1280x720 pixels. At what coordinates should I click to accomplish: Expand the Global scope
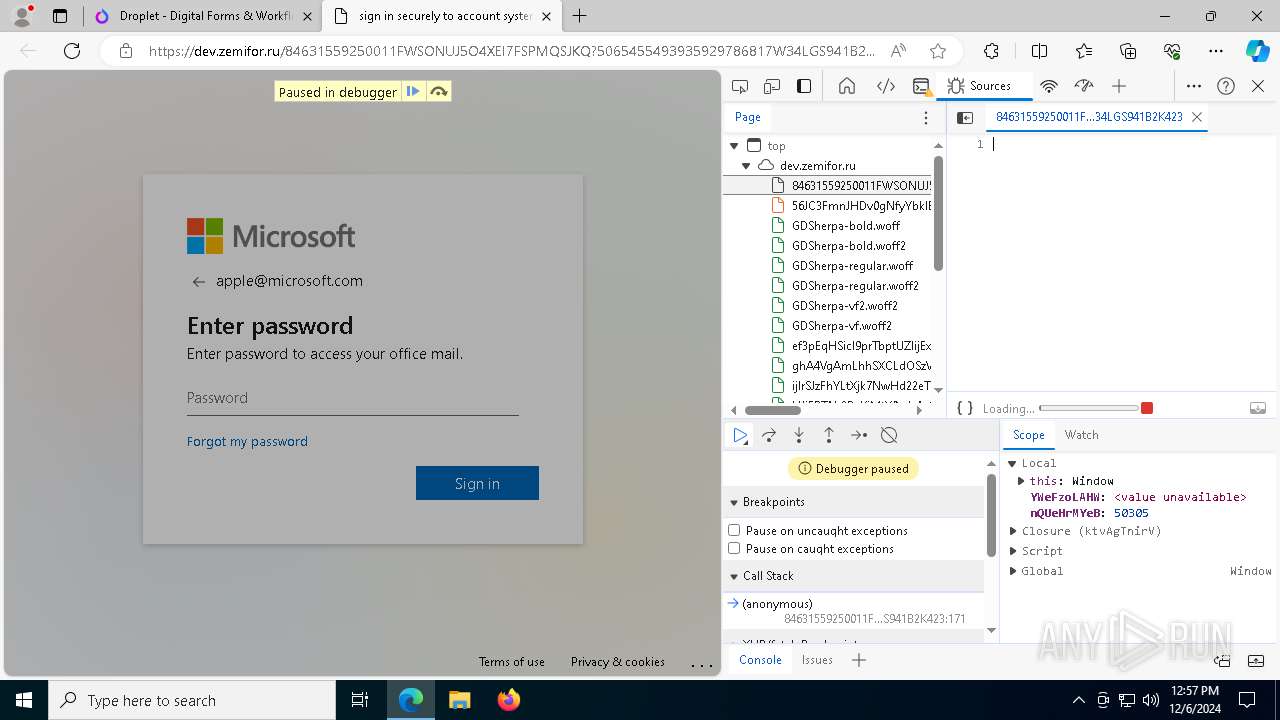point(1013,571)
